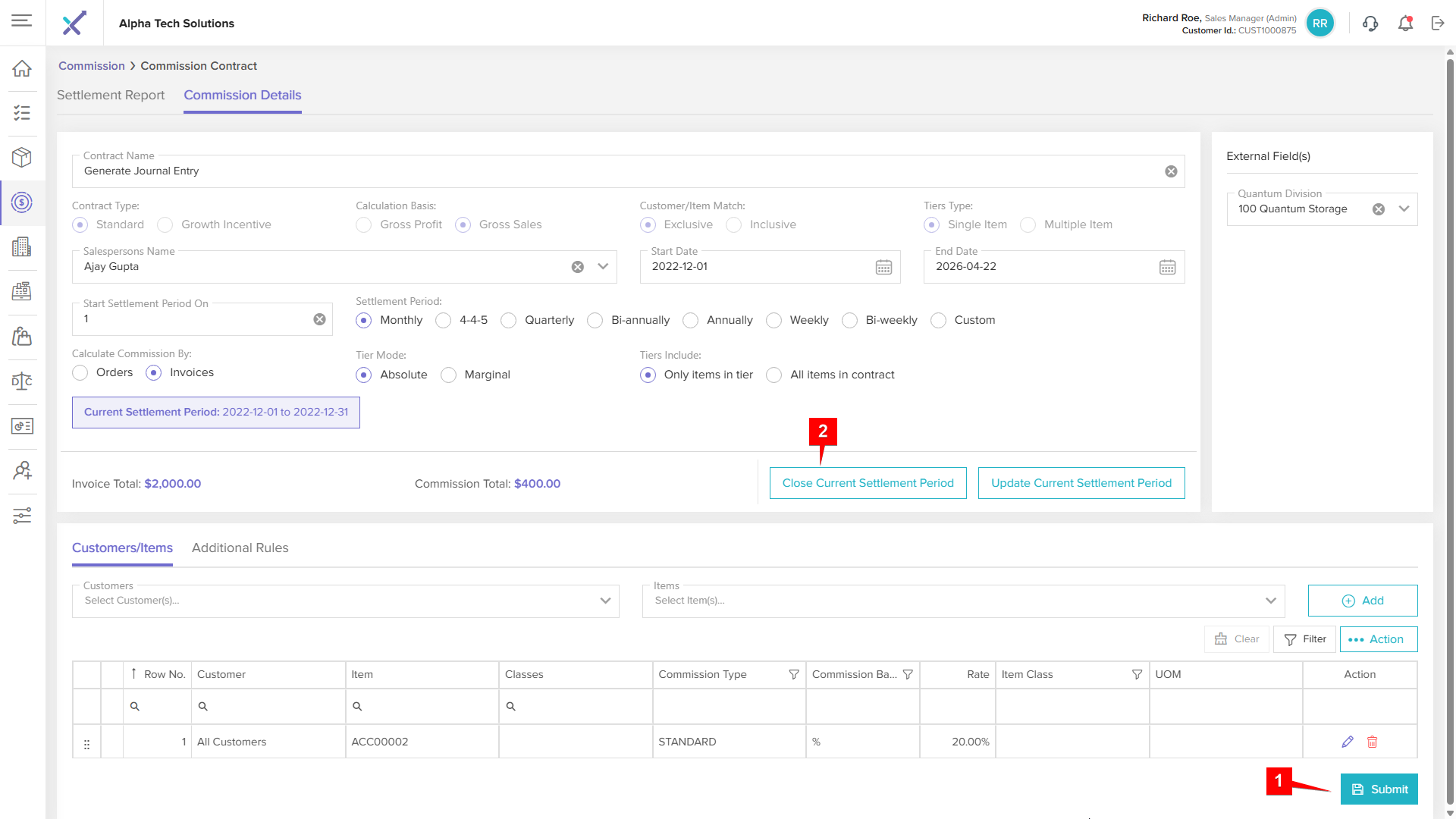Open notifications bell icon
This screenshot has height=819, width=1456.
click(x=1405, y=23)
